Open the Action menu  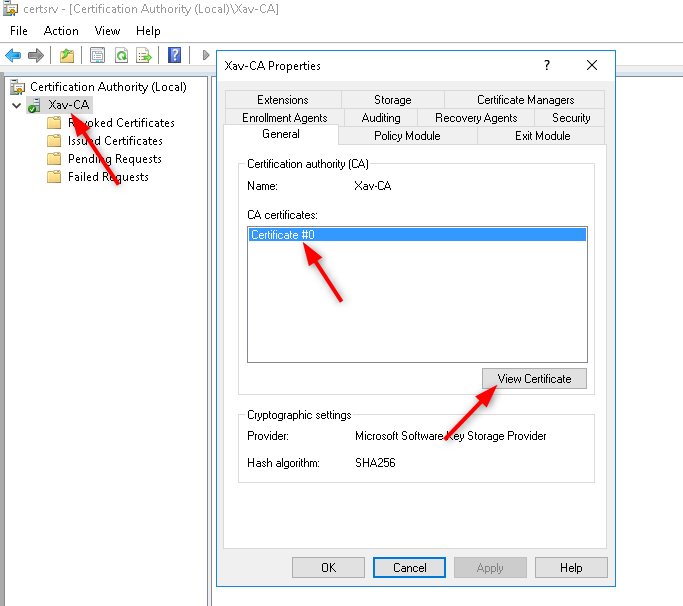[x=61, y=31]
